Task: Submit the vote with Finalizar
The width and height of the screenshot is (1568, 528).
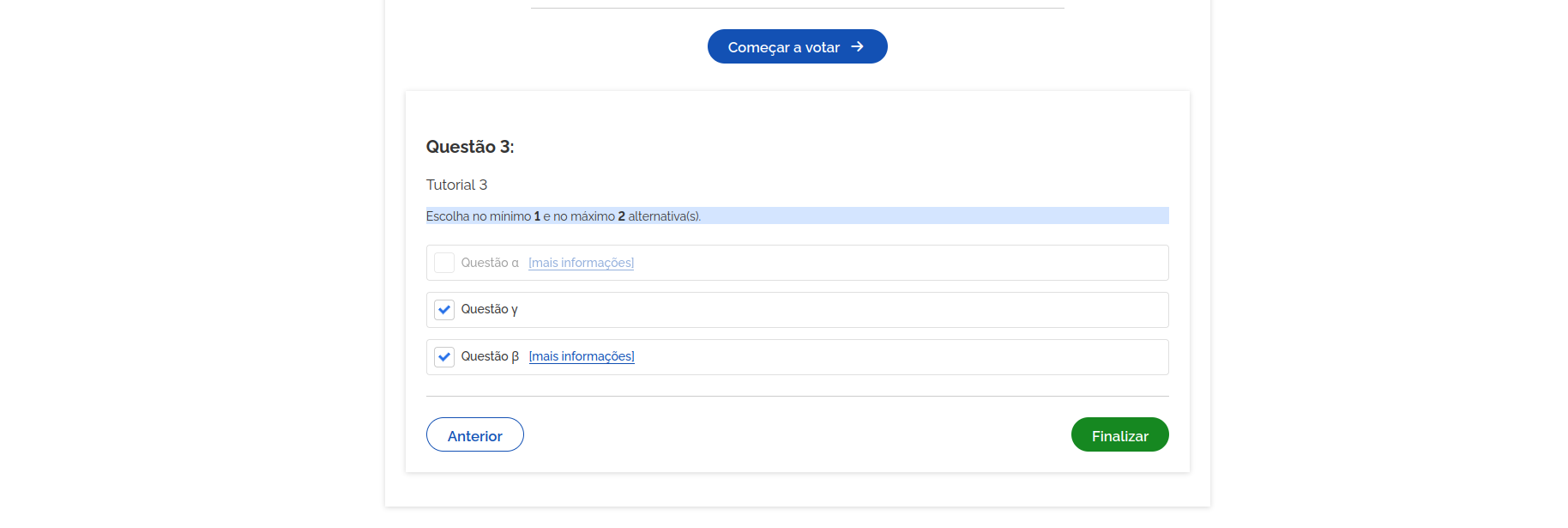Action: (1119, 434)
